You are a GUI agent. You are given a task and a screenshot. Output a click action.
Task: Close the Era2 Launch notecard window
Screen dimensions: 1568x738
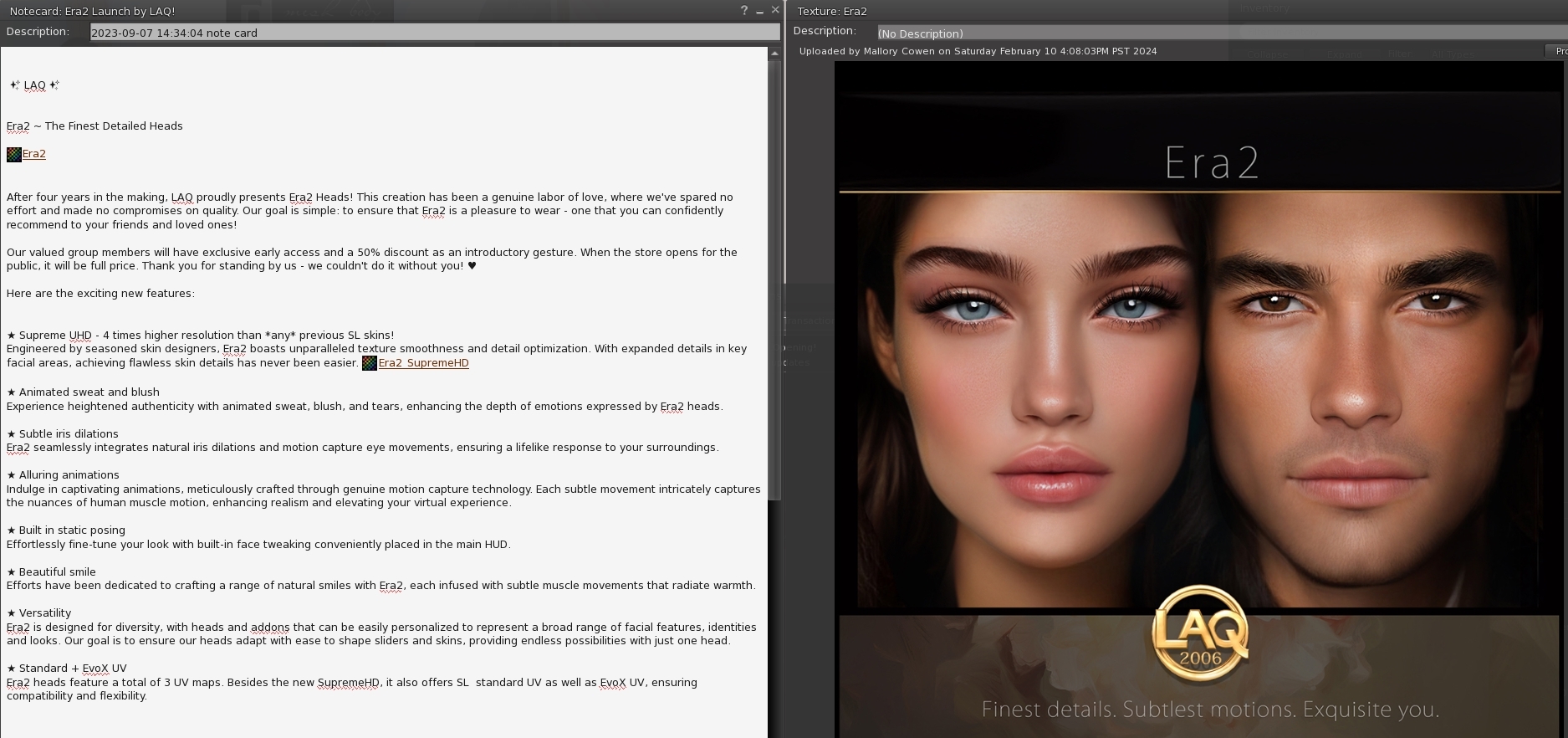pyautogui.click(x=775, y=10)
